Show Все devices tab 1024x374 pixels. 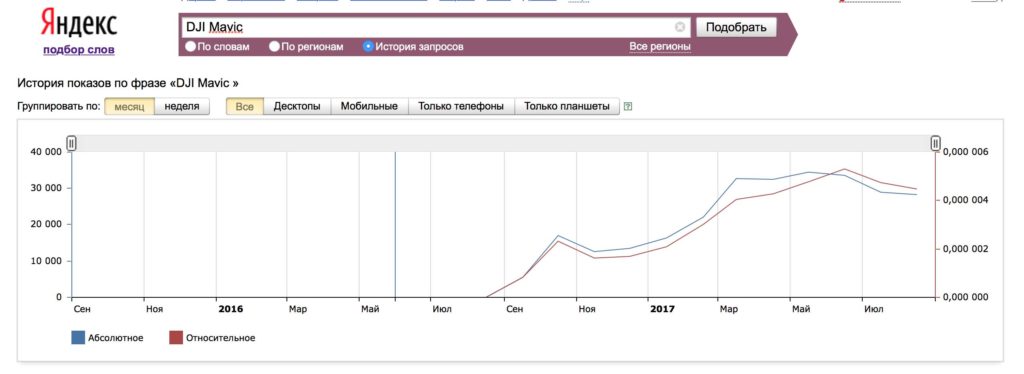tap(245, 106)
